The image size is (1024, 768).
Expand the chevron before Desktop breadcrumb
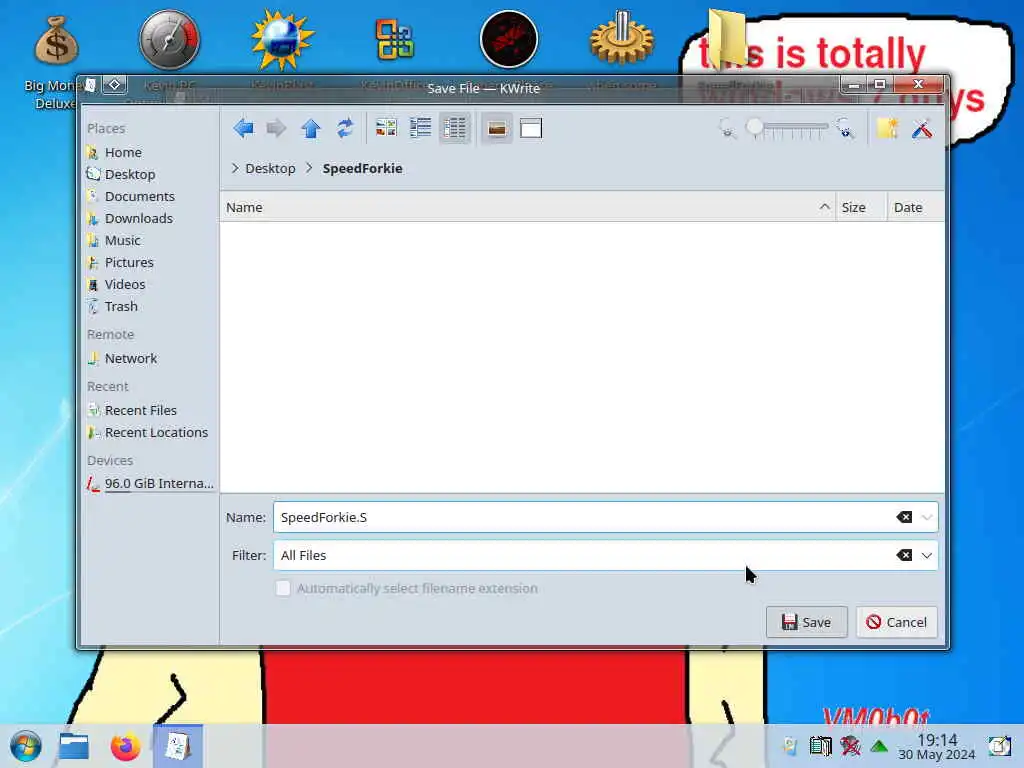coord(235,168)
